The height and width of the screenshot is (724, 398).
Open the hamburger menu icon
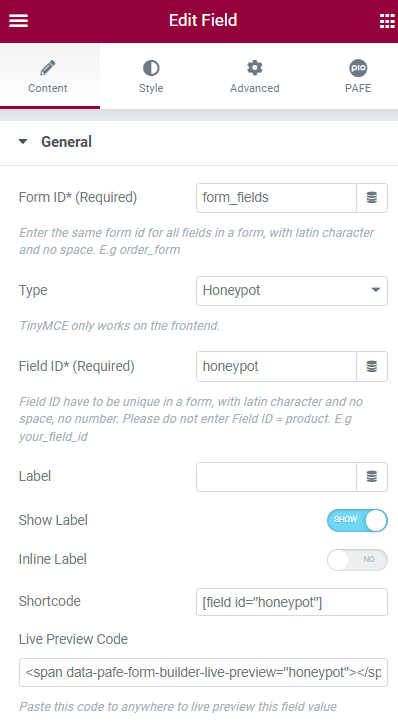coord(18,21)
